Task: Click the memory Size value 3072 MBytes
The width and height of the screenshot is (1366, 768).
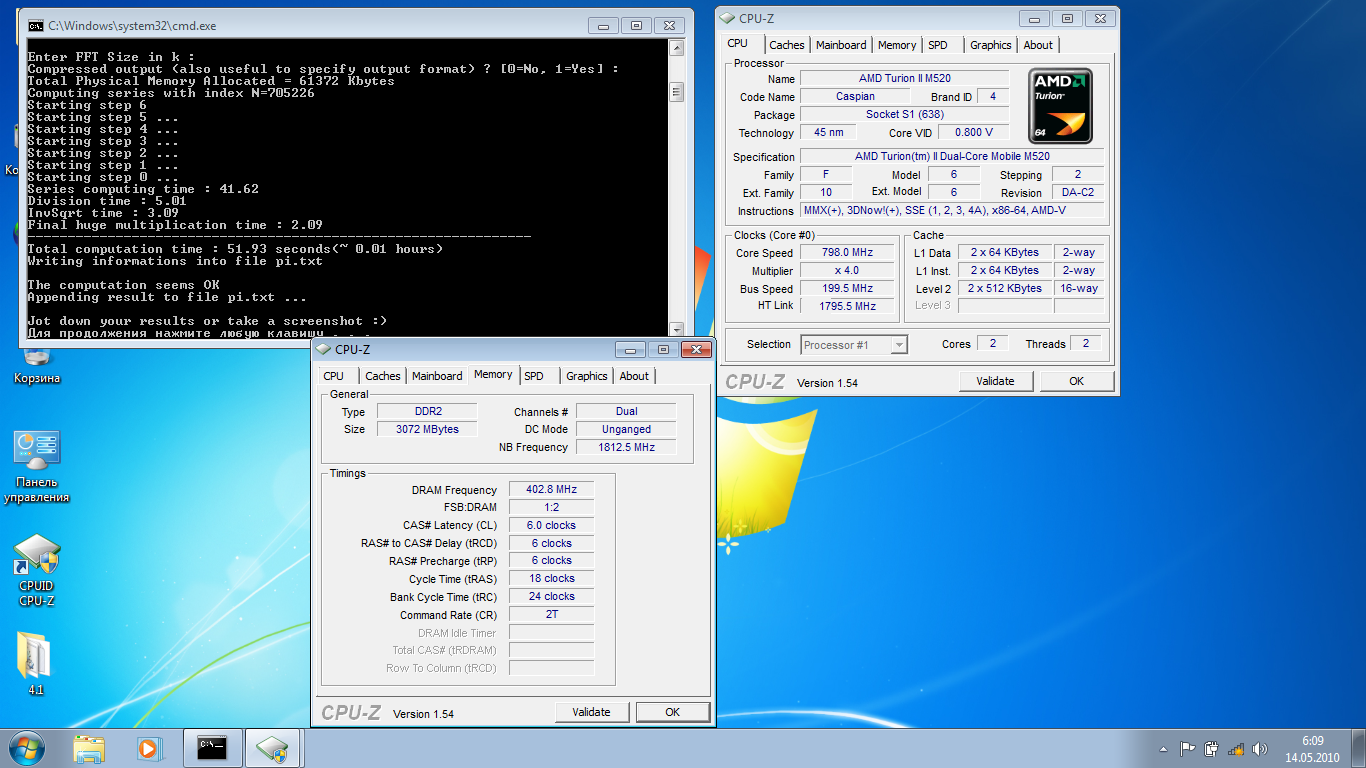Action: click(428, 429)
